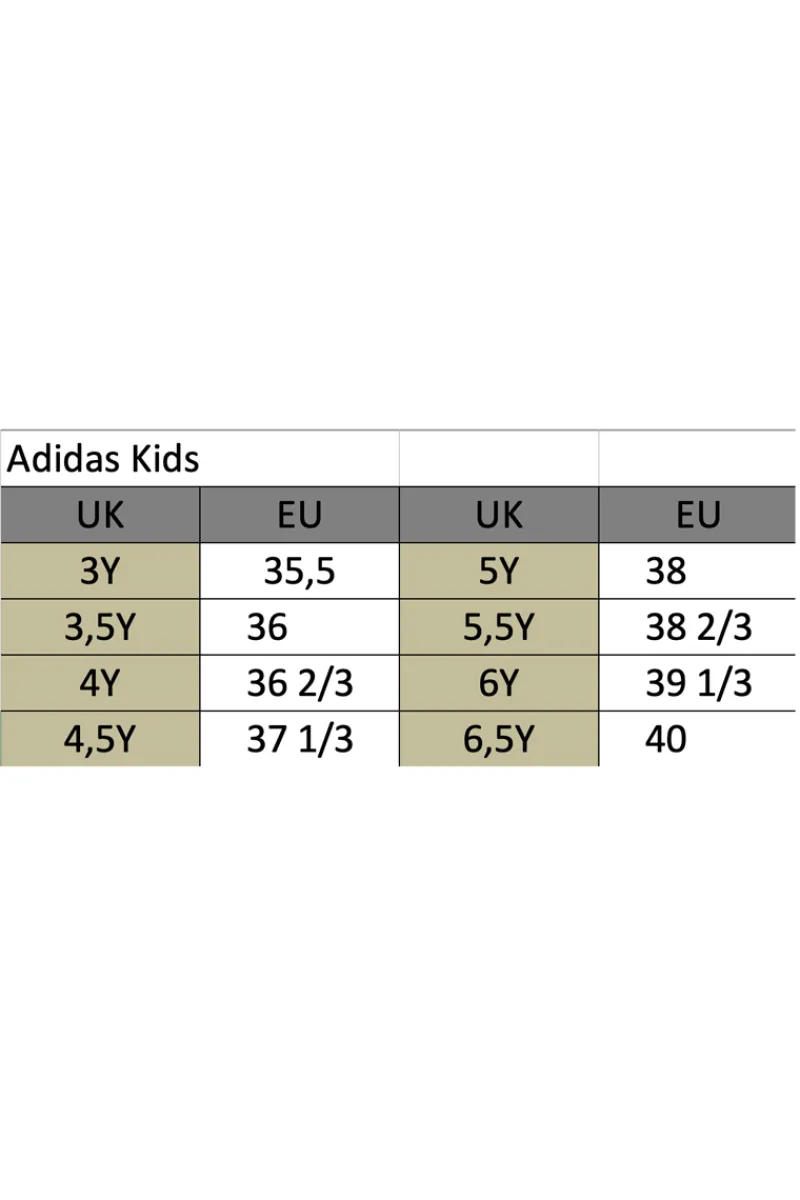The height and width of the screenshot is (1200, 800).
Task: Select the 5,5Y size cell
Action: pyautogui.click(x=499, y=627)
